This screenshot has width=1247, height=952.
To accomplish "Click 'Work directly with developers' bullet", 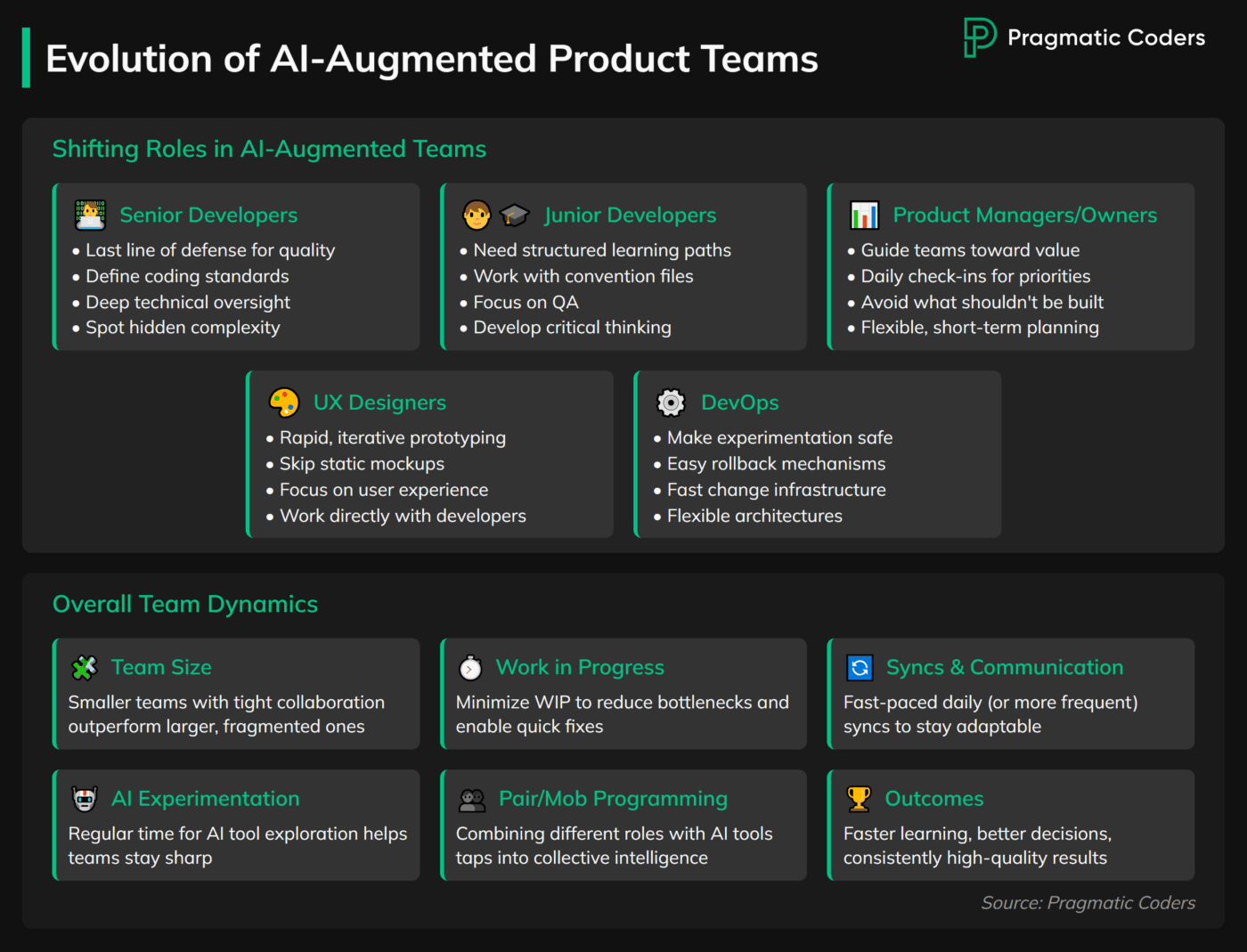I will point(403,516).
